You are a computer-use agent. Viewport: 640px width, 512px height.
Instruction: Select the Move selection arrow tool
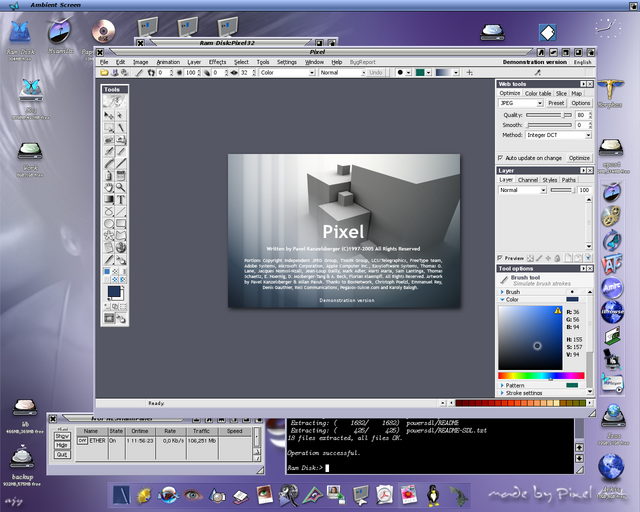point(109,116)
